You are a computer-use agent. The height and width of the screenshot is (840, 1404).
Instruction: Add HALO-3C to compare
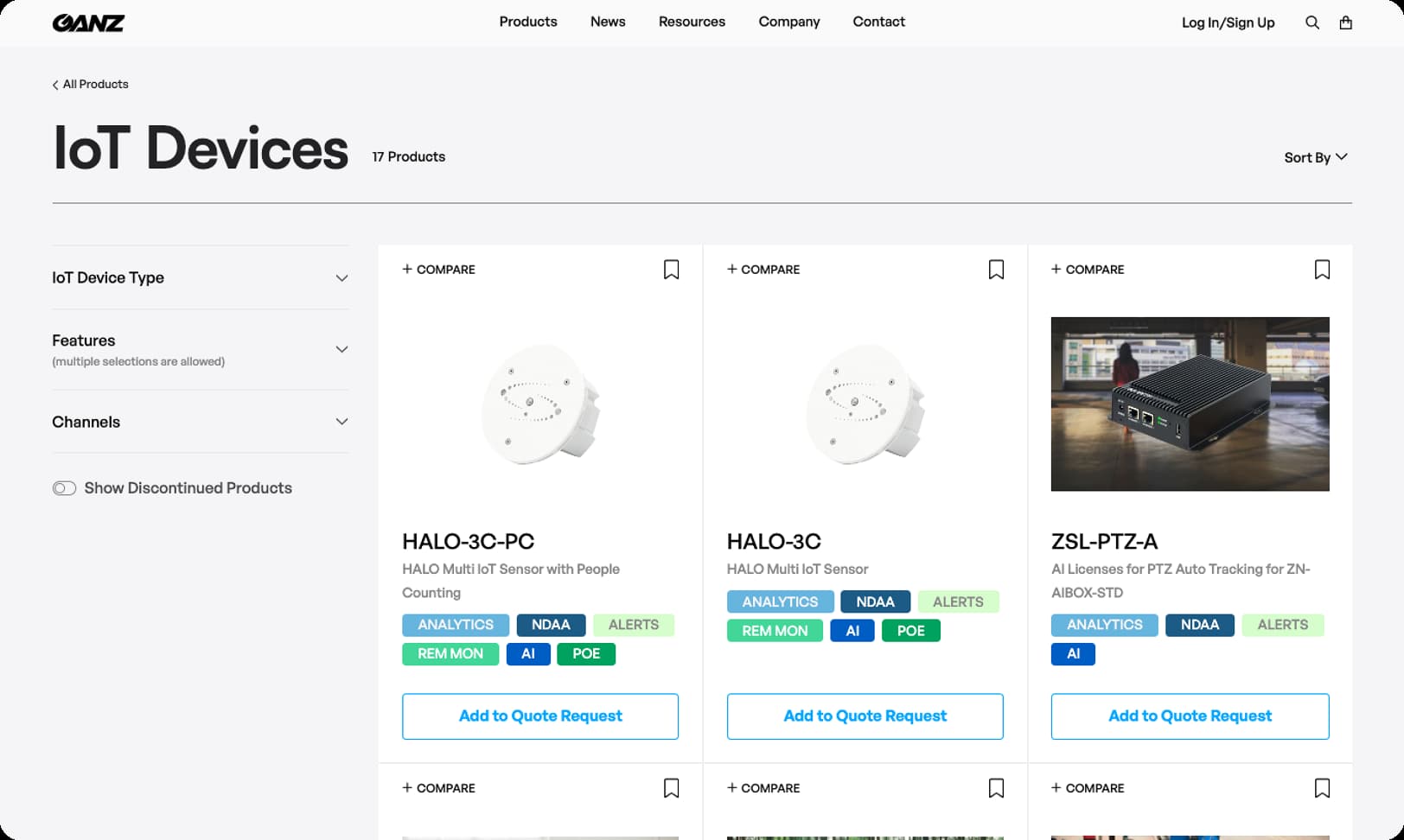point(763,270)
